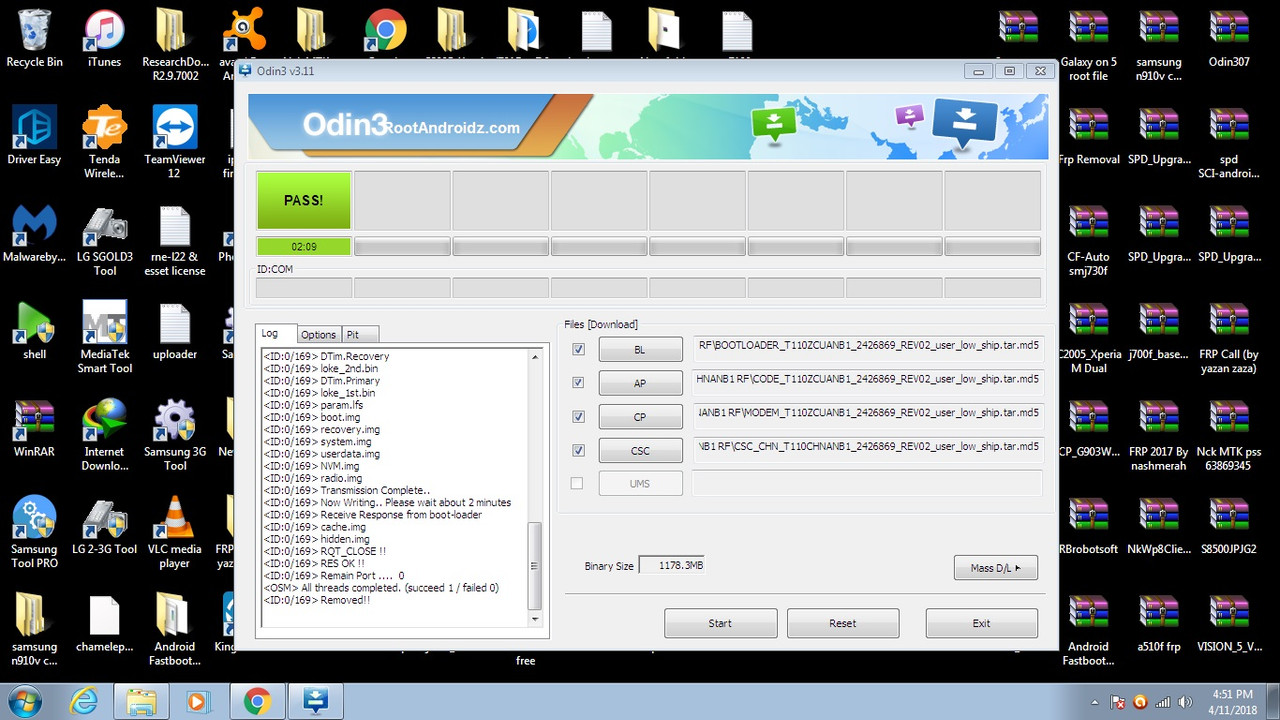Browse for the BL bootloader file
This screenshot has width=1280, height=720.
pos(640,350)
